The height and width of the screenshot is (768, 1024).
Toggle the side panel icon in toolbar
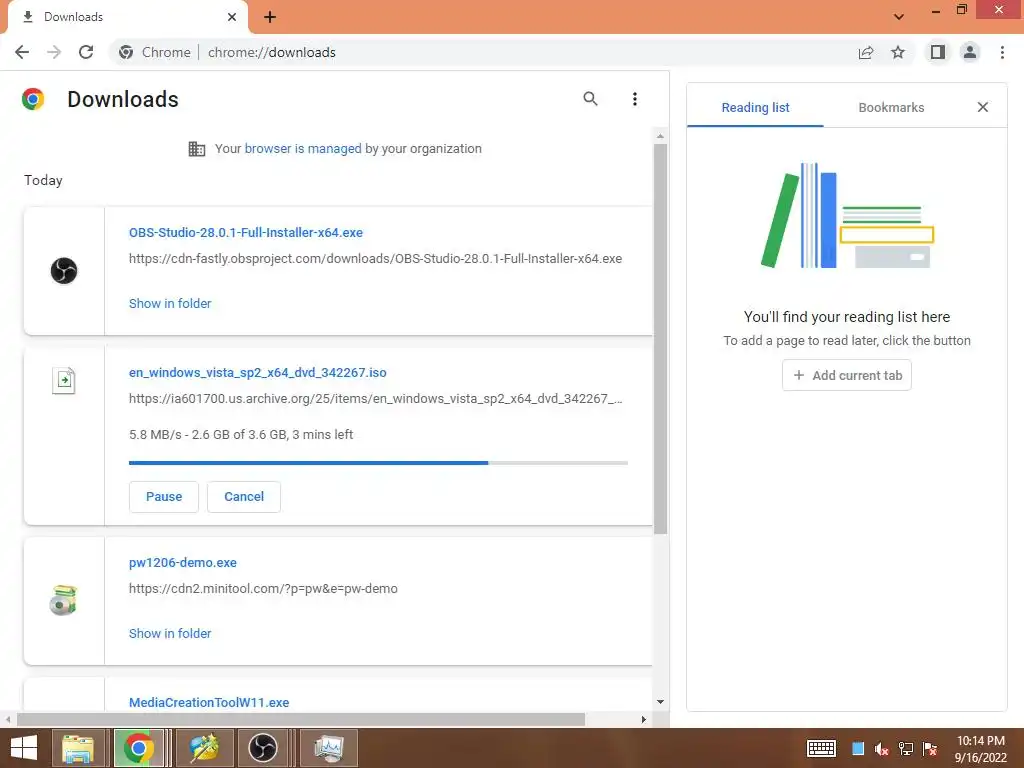point(938,52)
